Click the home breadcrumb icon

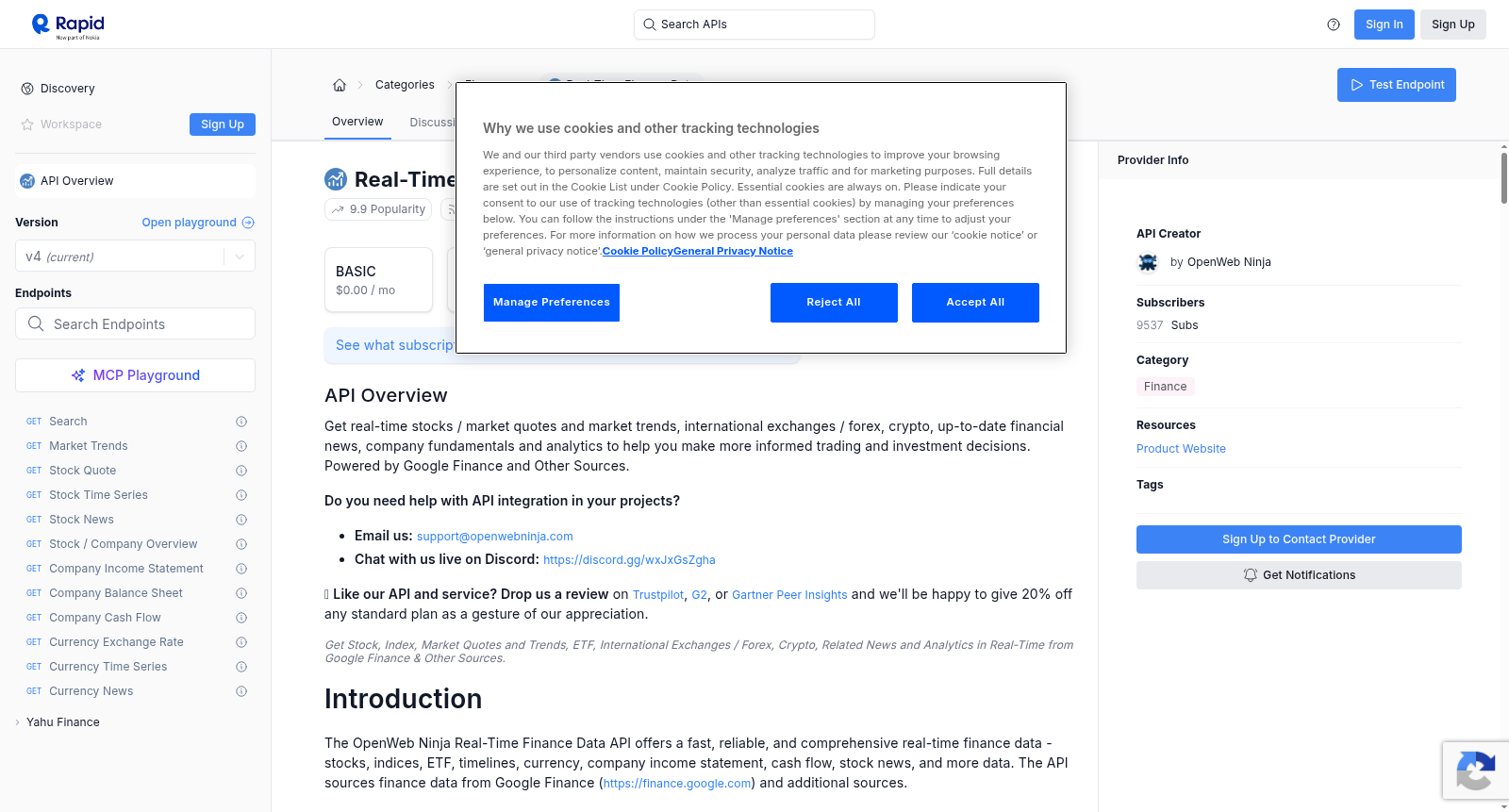[340, 85]
